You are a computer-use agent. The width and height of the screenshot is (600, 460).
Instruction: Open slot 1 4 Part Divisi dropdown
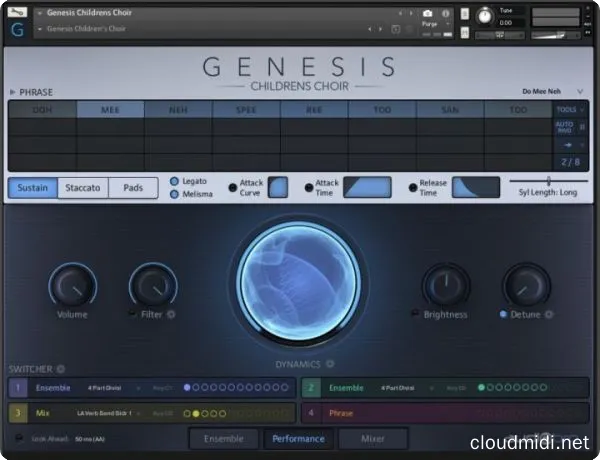click(113, 388)
